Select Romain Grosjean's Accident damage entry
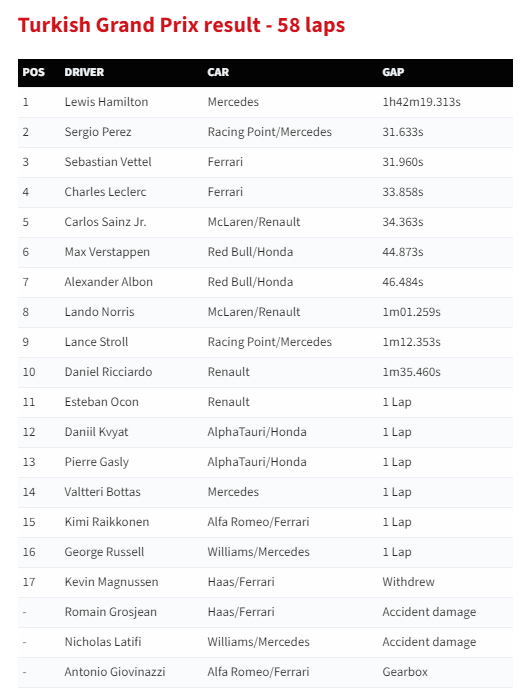525x692 pixels. (x=429, y=612)
